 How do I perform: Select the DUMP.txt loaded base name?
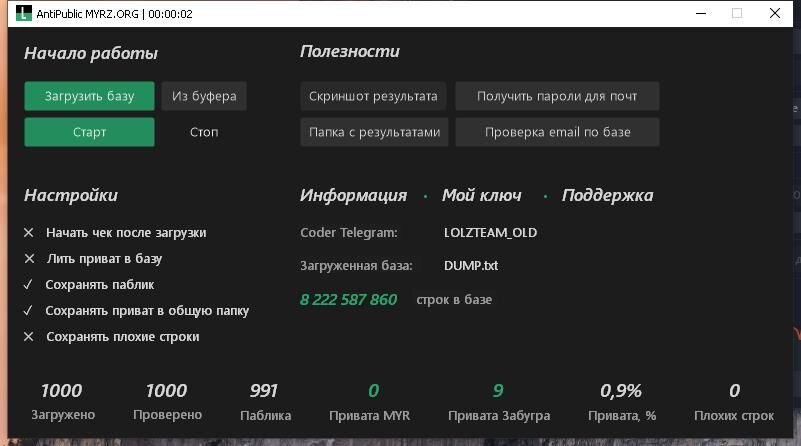[470, 266]
